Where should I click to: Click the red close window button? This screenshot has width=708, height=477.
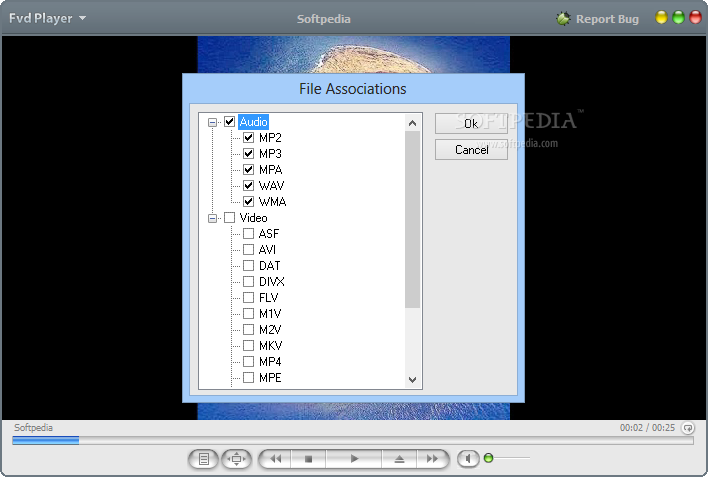[695, 18]
